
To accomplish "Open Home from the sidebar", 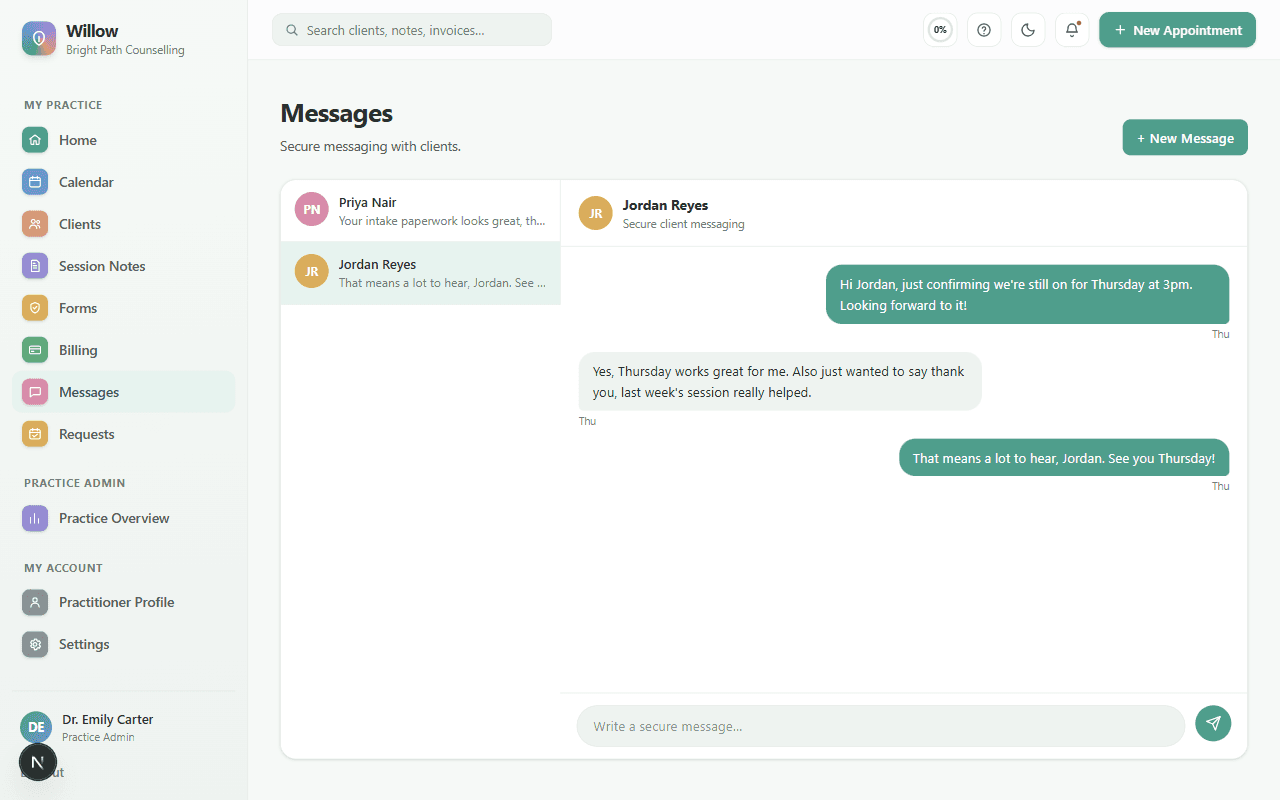I will coord(124,140).
